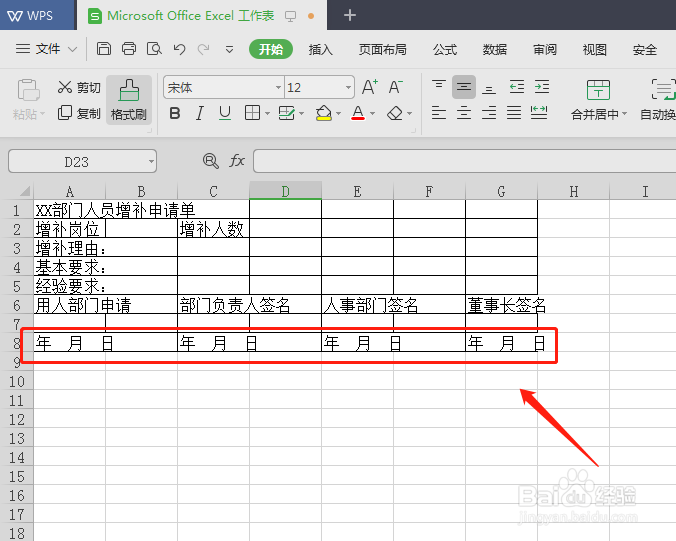The image size is (676, 541).
Task: Expand quick access toolbar customize arrow
Action: pyautogui.click(x=229, y=50)
